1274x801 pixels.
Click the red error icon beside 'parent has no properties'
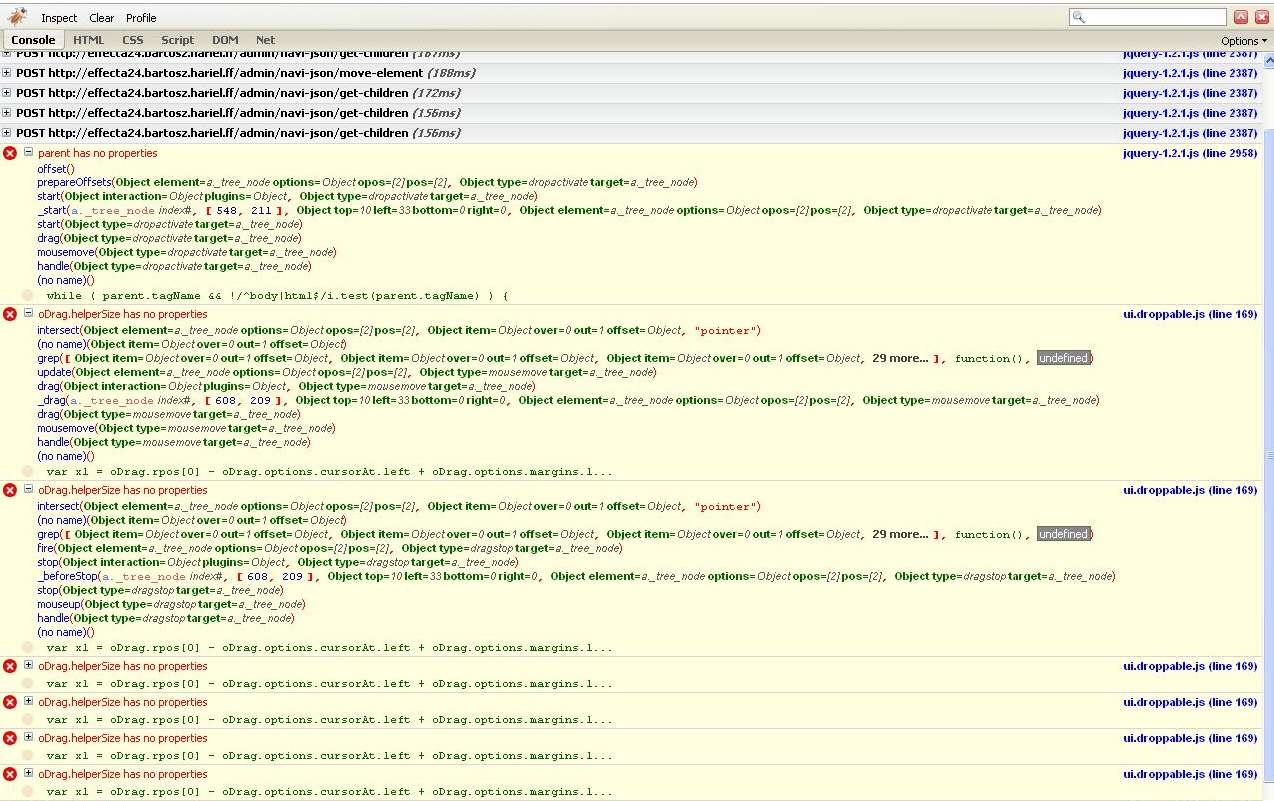pyautogui.click(x=10, y=153)
